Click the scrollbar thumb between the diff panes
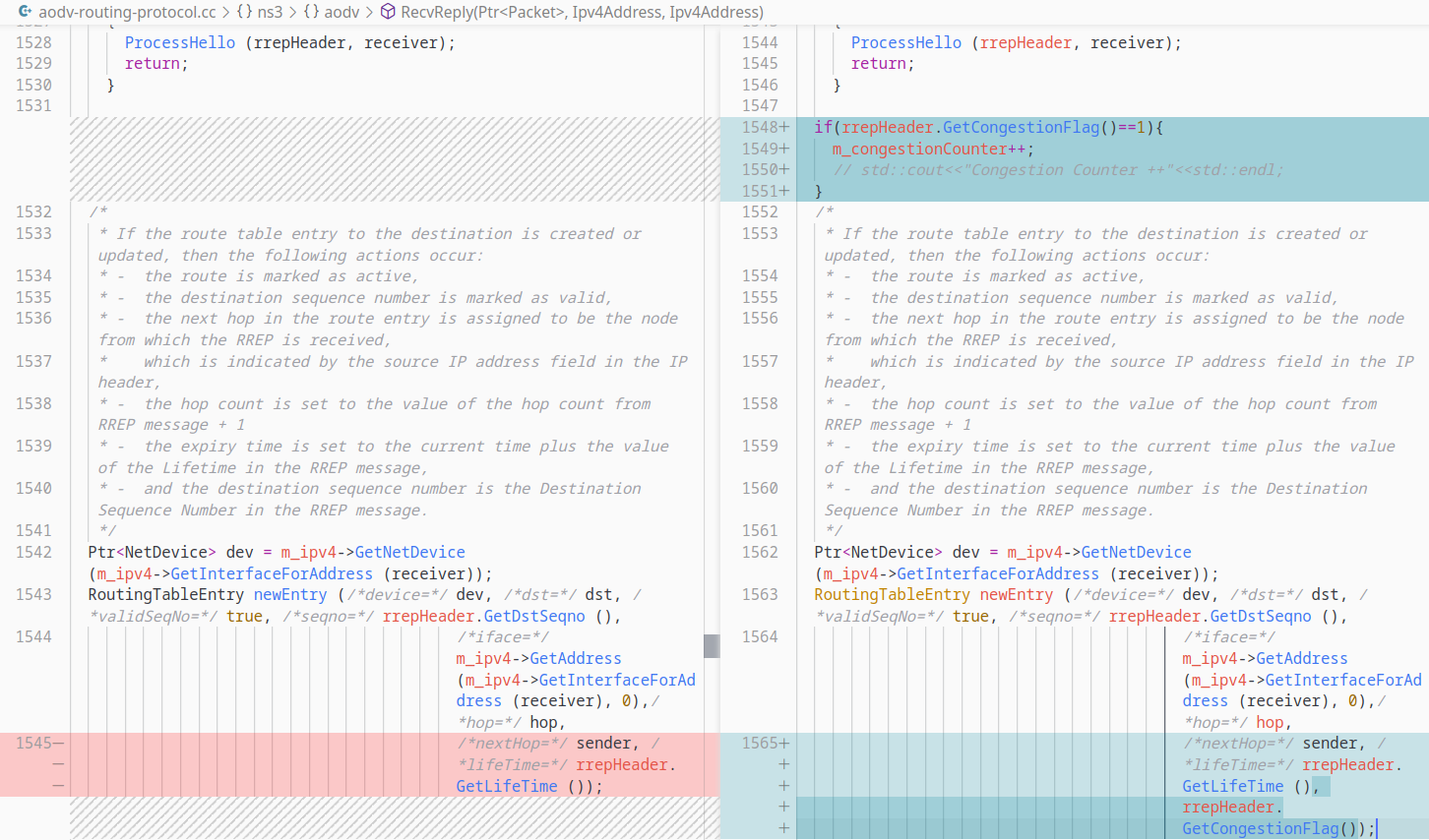This screenshot has width=1429, height=840. coord(712,645)
